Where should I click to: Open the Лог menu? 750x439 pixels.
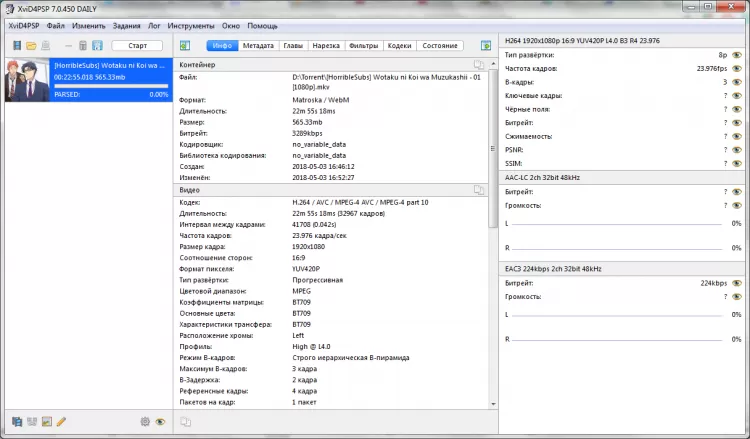click(x=154, y=26)
